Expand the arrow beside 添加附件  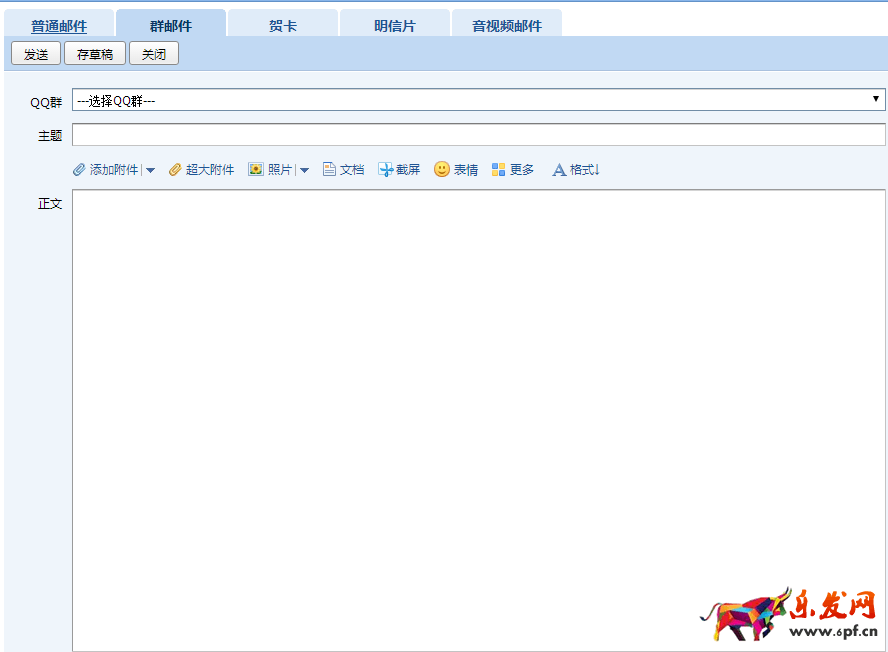coord(150,170)
